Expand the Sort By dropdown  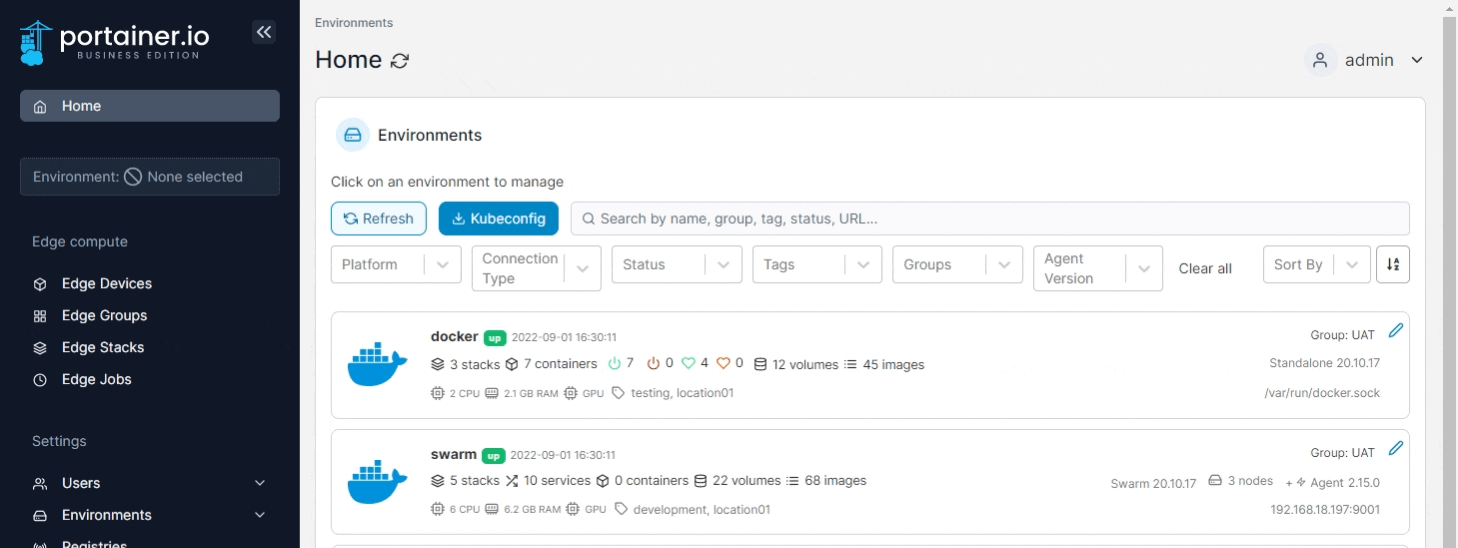(1316, 265)
